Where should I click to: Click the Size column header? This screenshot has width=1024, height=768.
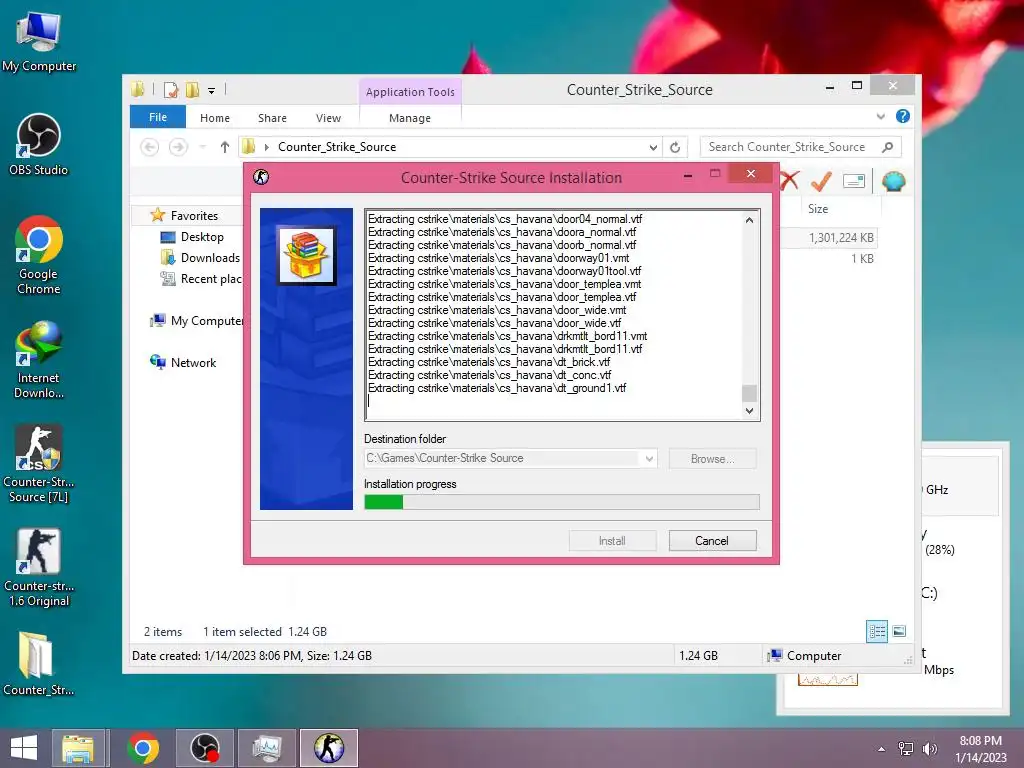point(818,209)
